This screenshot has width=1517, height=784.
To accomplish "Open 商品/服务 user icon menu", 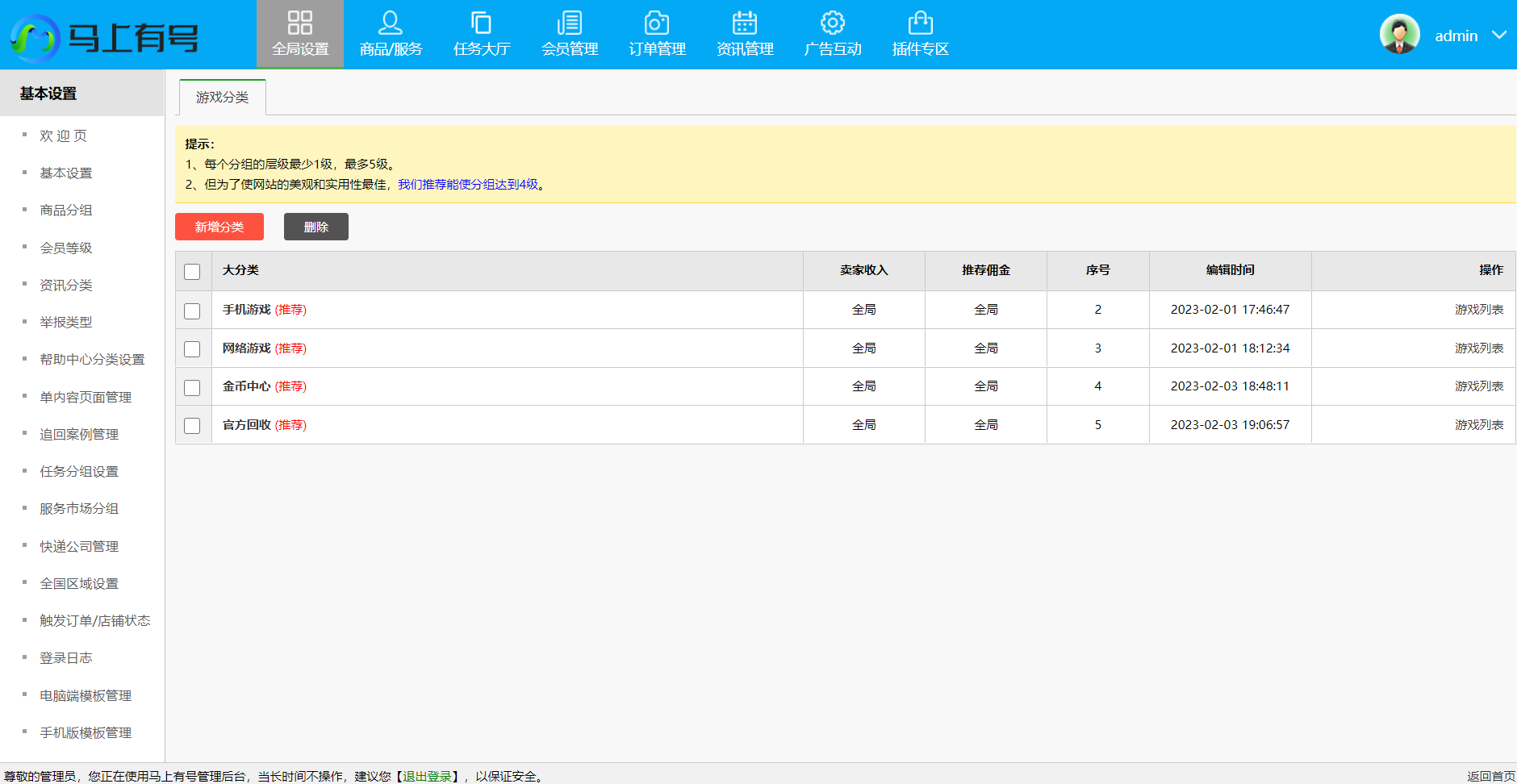I will click(391, 23).
